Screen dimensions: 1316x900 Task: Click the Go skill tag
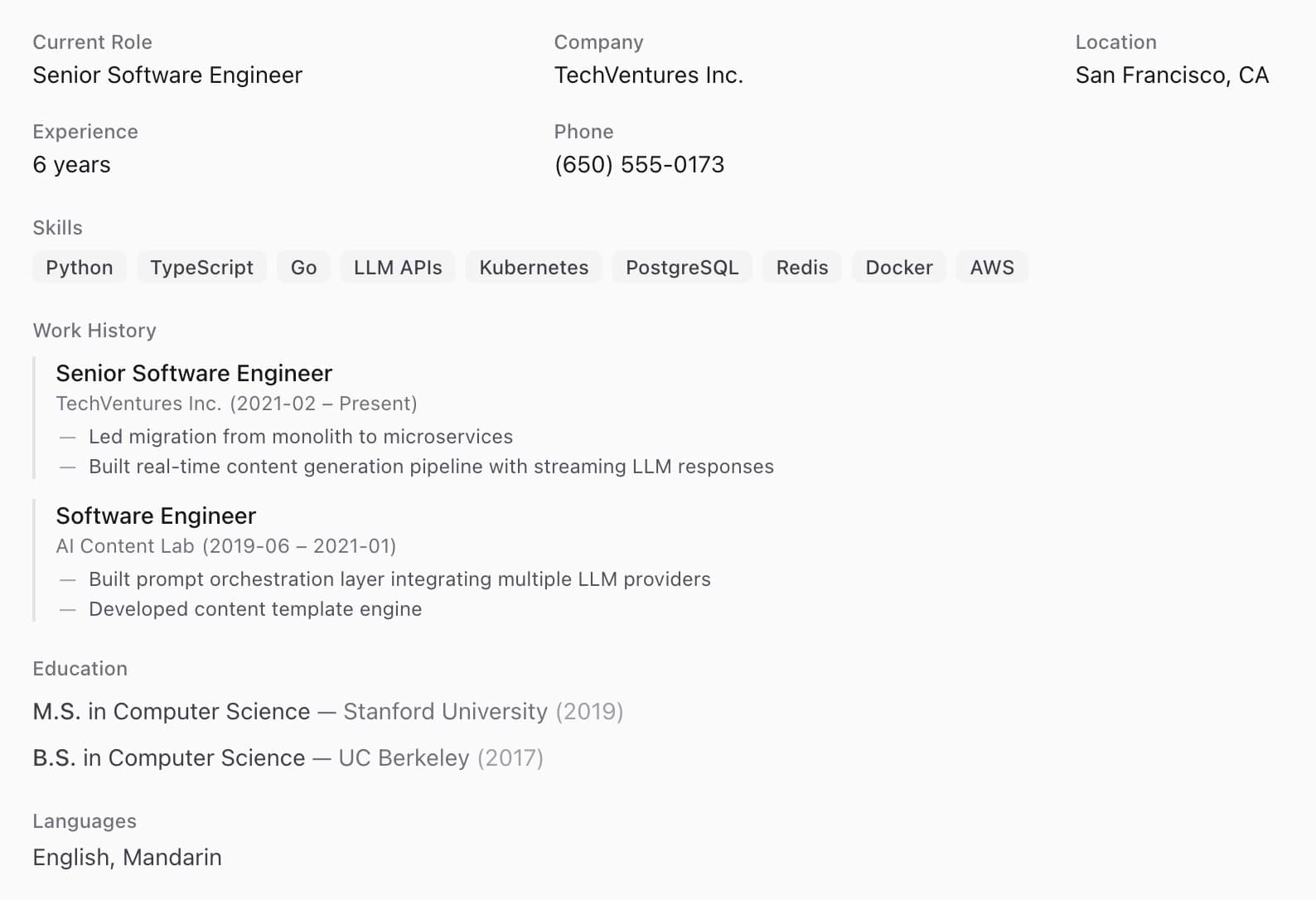click(x=303, y=268)
